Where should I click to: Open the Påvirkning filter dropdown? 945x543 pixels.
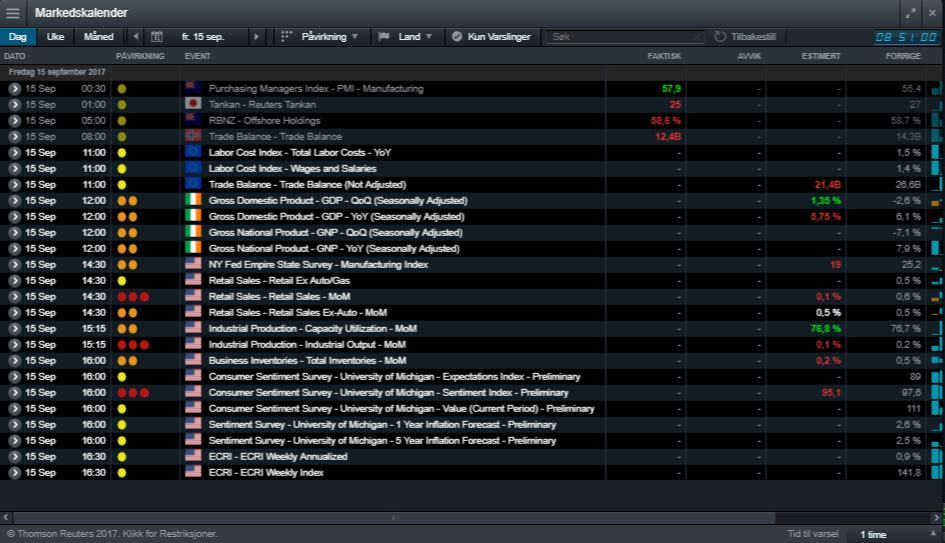(x=320, y=37)
